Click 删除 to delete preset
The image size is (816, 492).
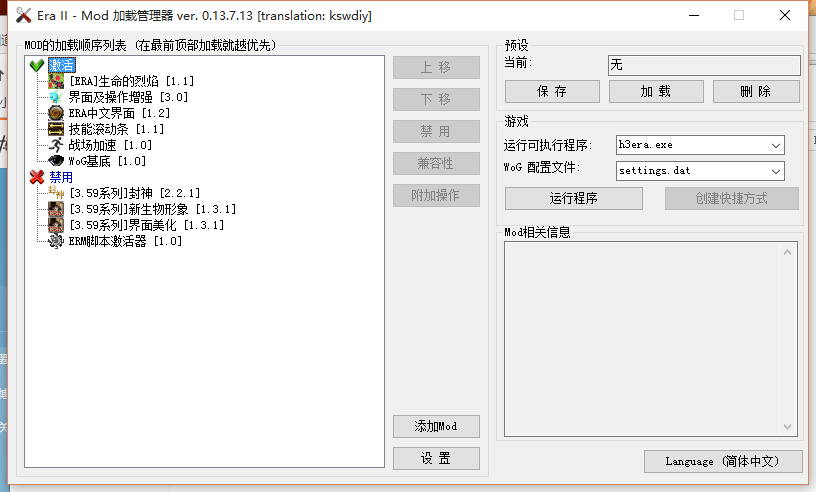(x=756, y=92)
